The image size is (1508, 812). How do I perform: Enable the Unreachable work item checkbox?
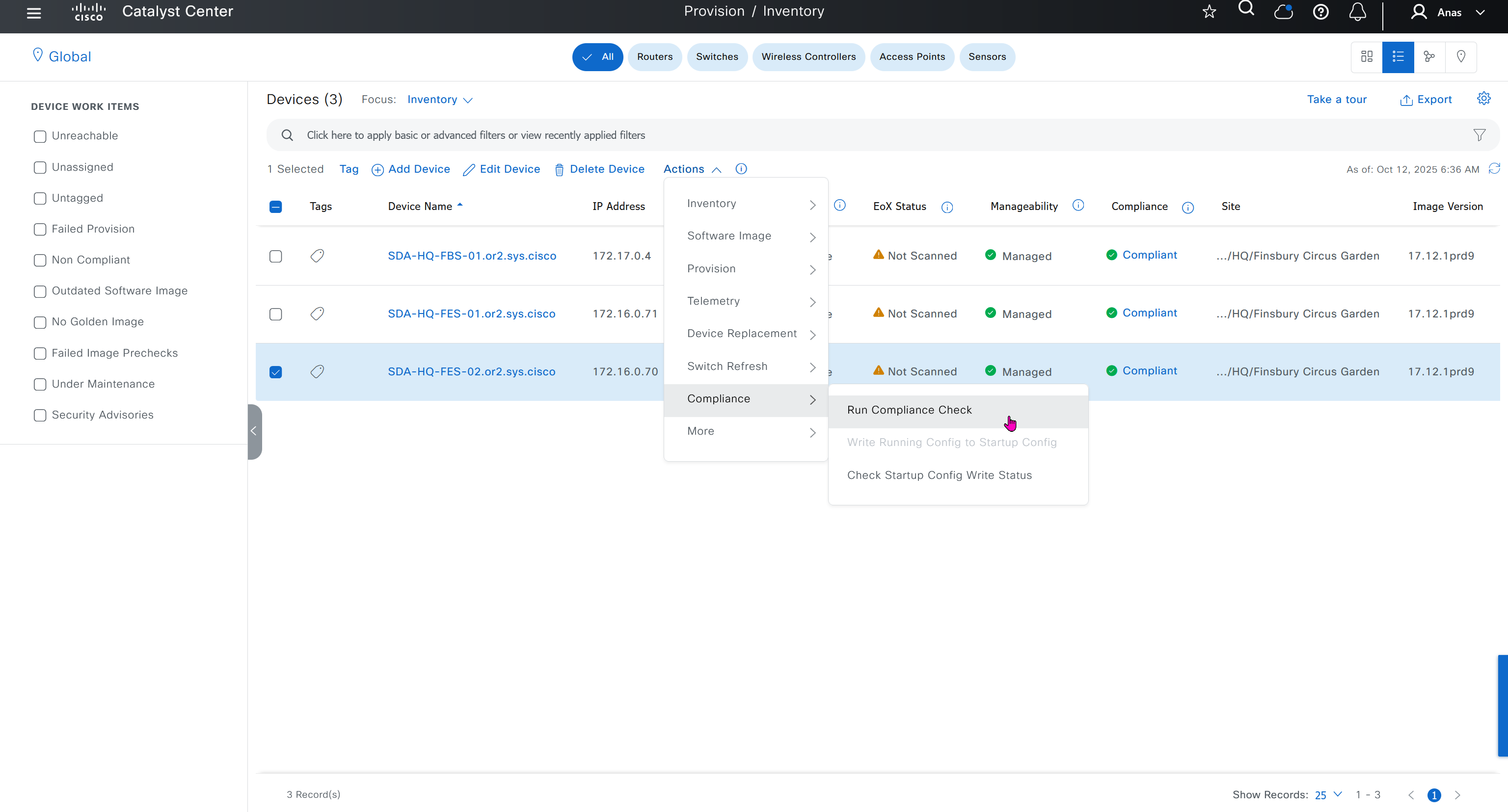[x=40, y=136]
